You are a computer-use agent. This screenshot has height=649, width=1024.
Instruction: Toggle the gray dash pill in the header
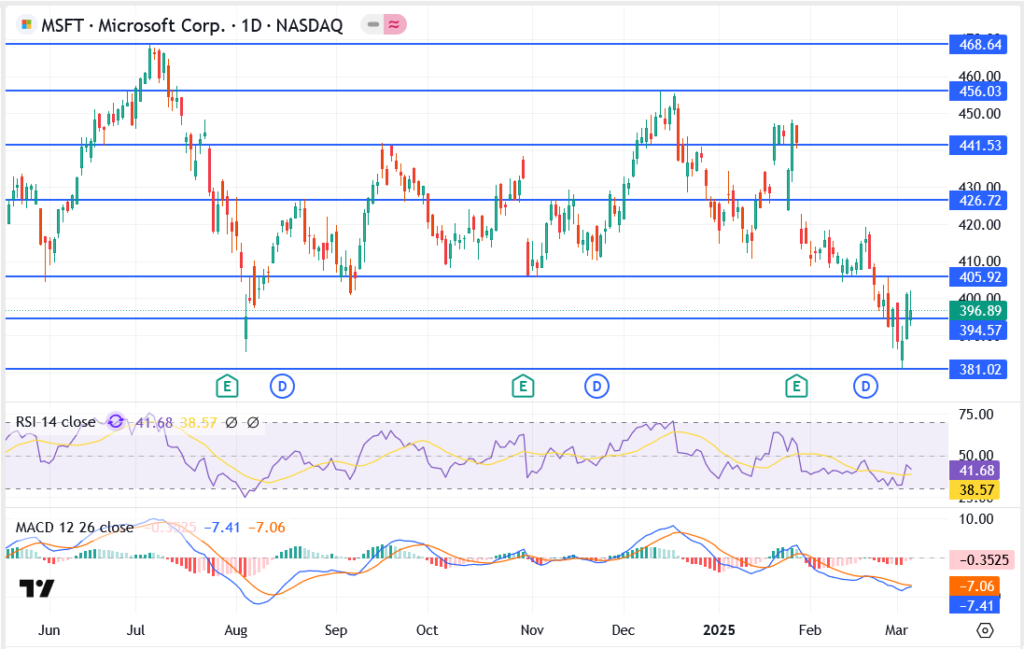click(x=373, y=24)
